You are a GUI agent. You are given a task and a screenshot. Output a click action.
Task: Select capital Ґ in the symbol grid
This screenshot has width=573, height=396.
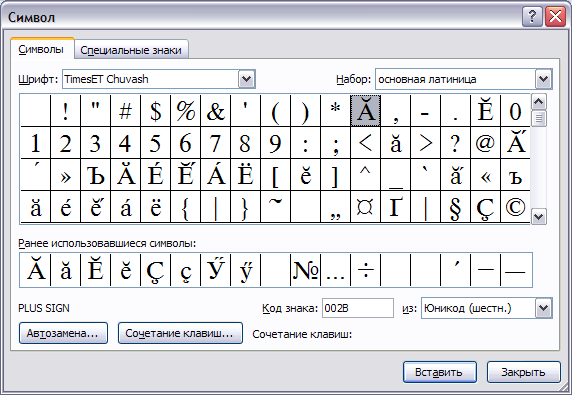click(395, 206)
